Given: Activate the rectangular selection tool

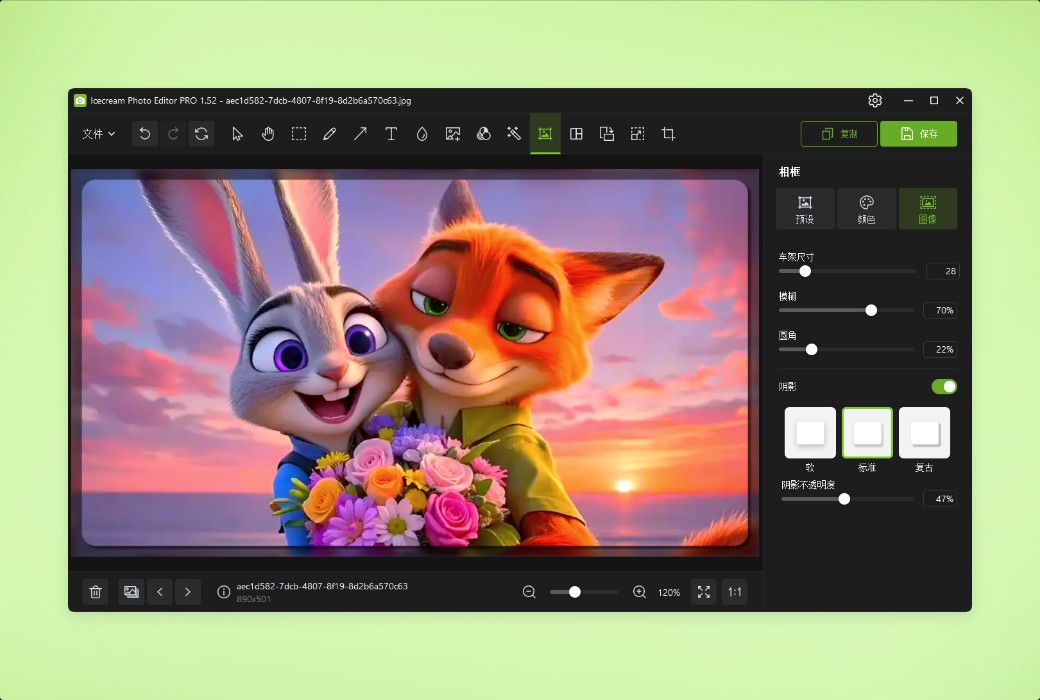Looking at the screenshot, I should (x=299, y=133).
